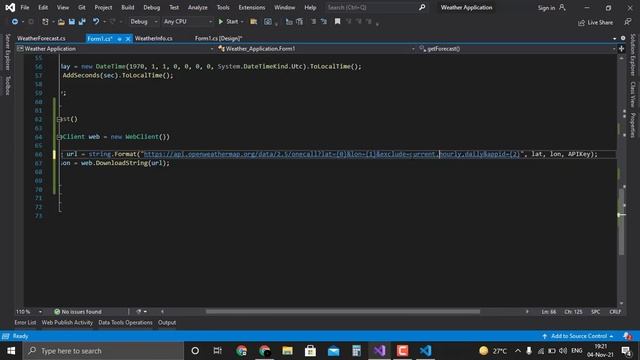This screenshot has height=360, width=640.
Task: Click the New Project toolbar icon
Action: point(45,22)
